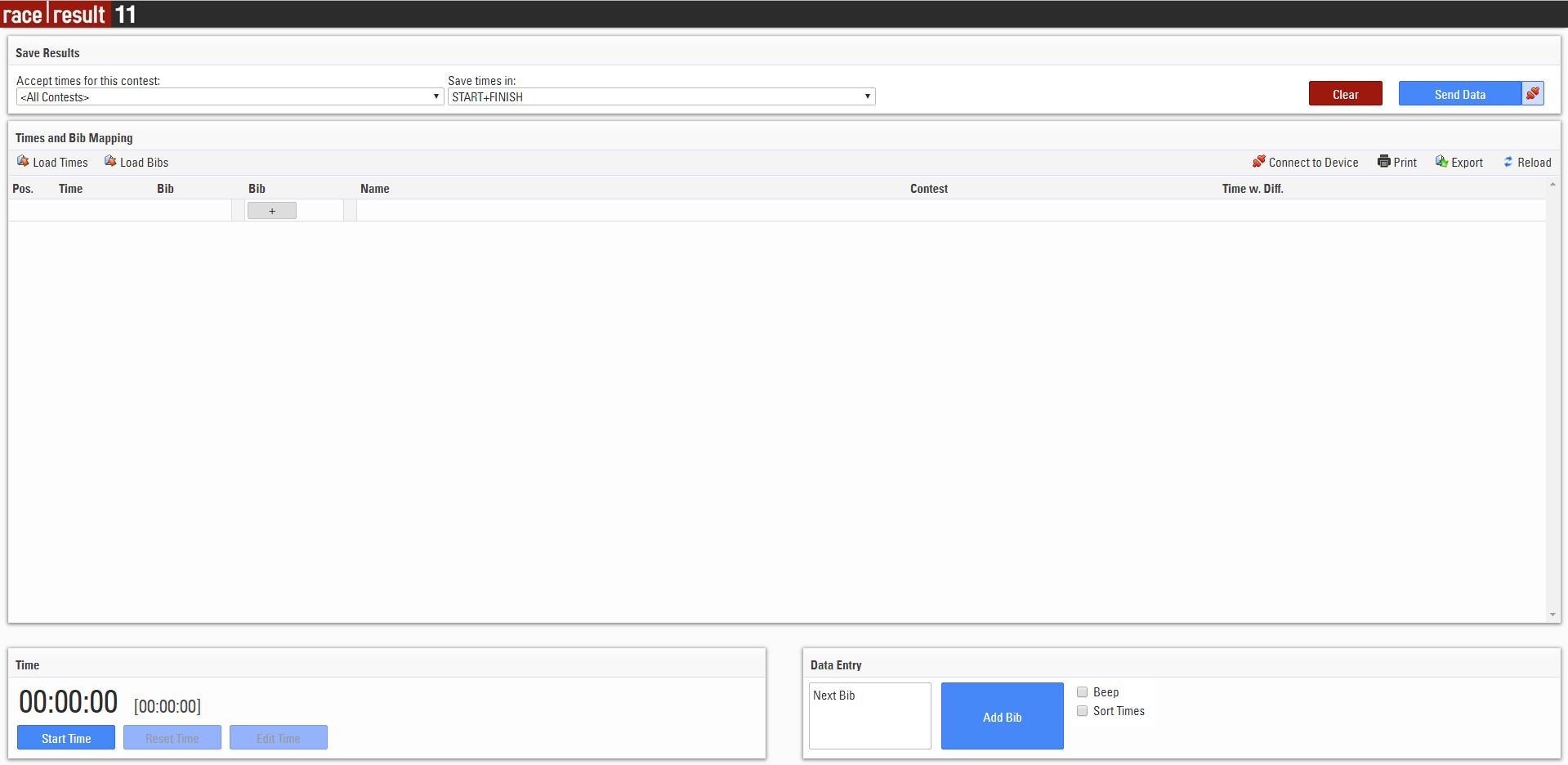The height and width of the screenshot is (765, 1568).
Task: Click the Time column header
Action: 70,189
